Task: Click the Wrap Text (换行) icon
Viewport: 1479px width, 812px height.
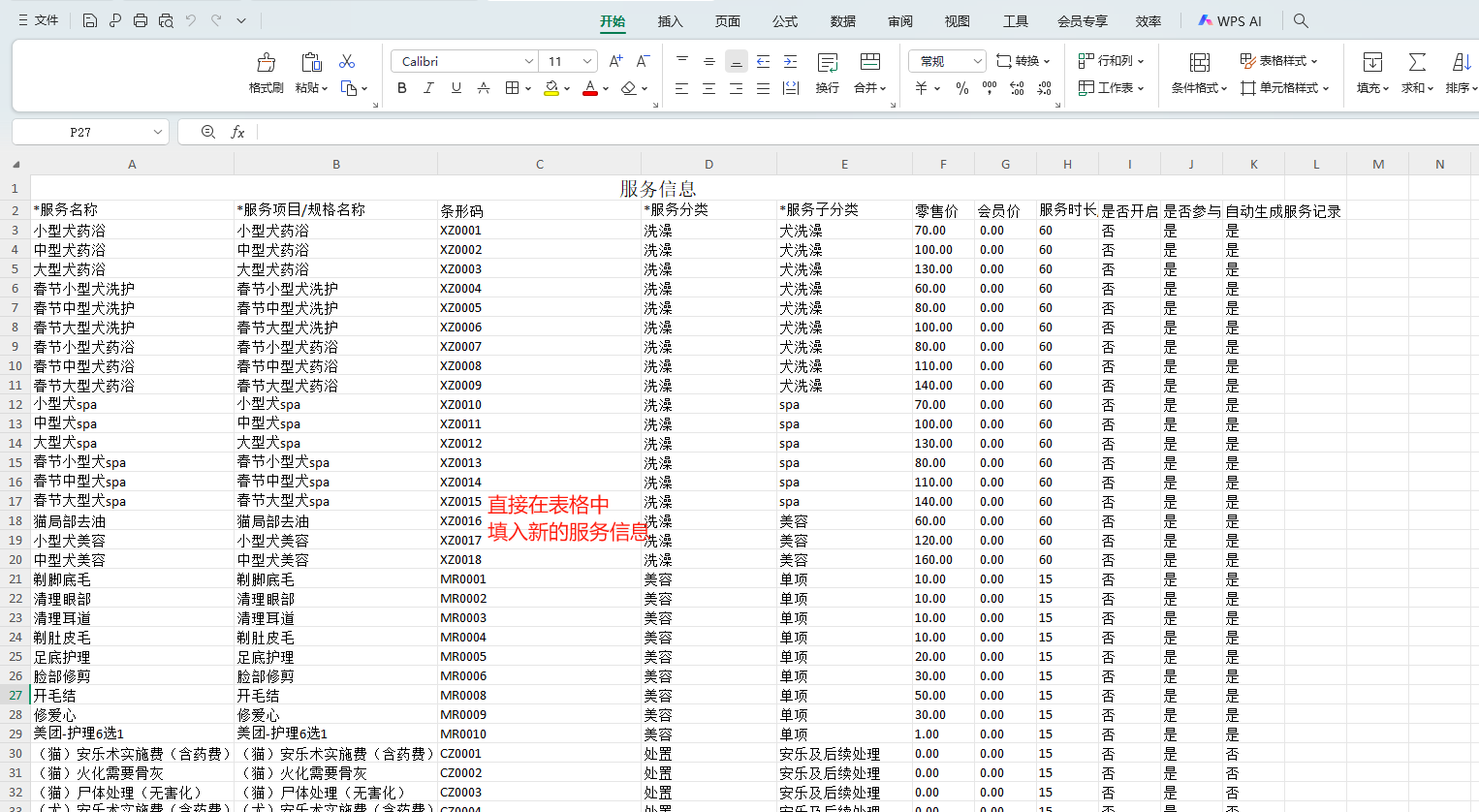Action: [828, 63]
